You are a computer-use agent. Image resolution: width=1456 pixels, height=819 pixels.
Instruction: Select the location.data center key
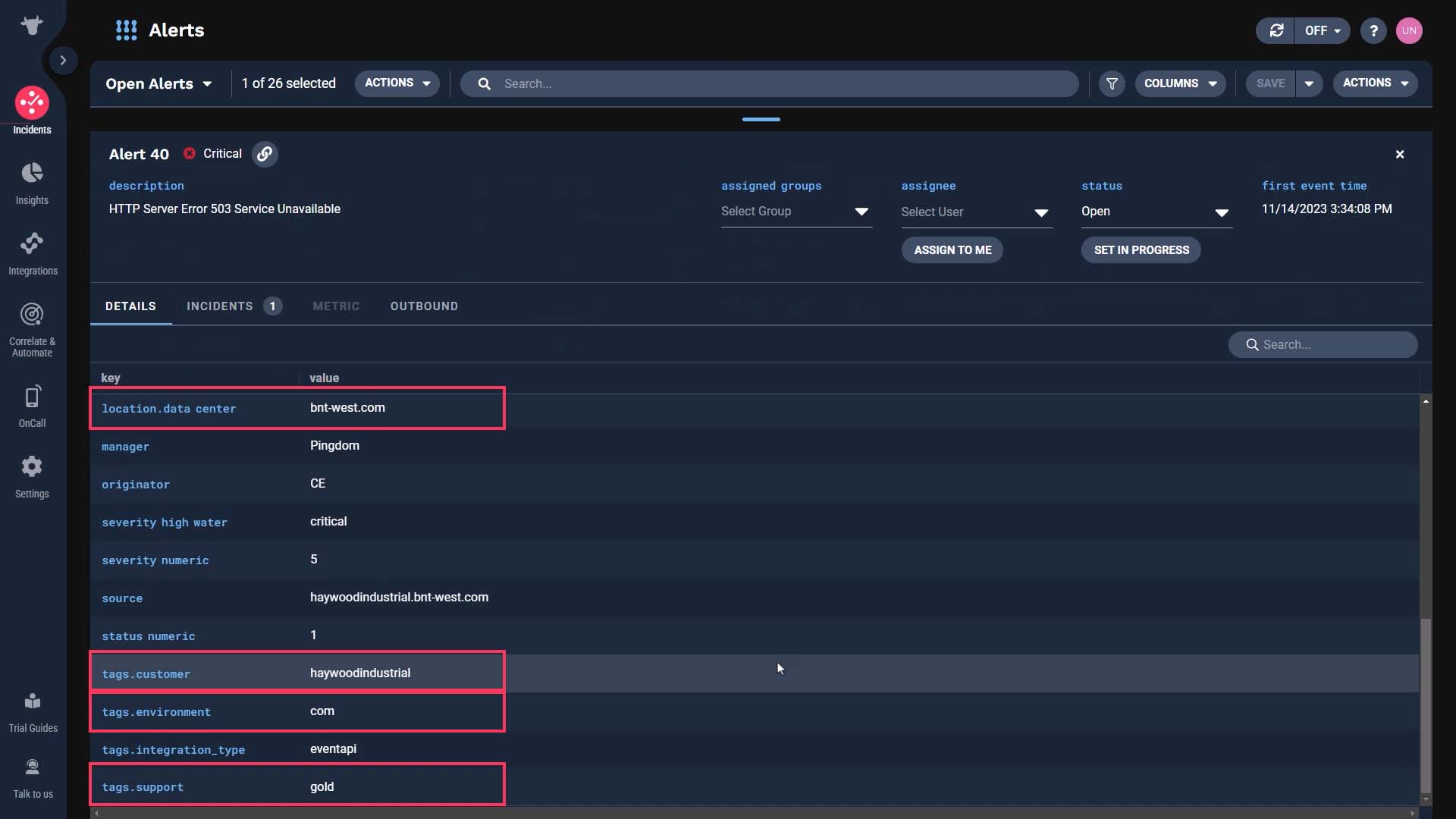(x=168, y=409)
